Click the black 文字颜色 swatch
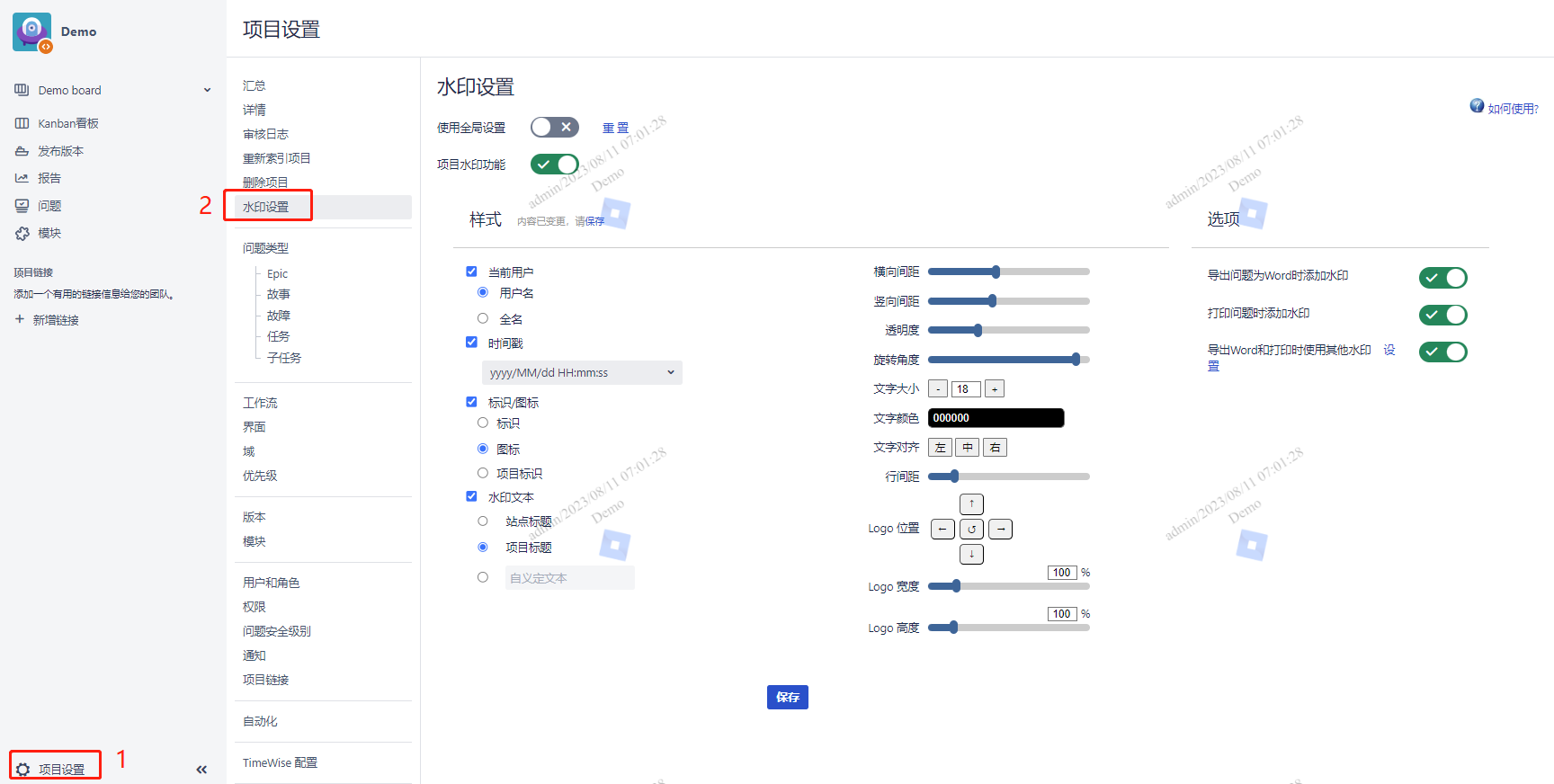This screenshot has height=784, width=1554. 996,418
